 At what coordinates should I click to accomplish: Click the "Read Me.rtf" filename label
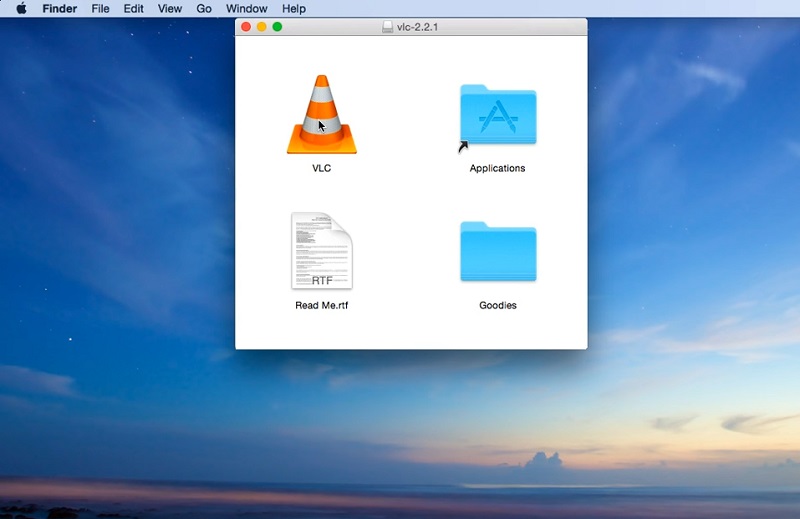(x=321, y=305)
